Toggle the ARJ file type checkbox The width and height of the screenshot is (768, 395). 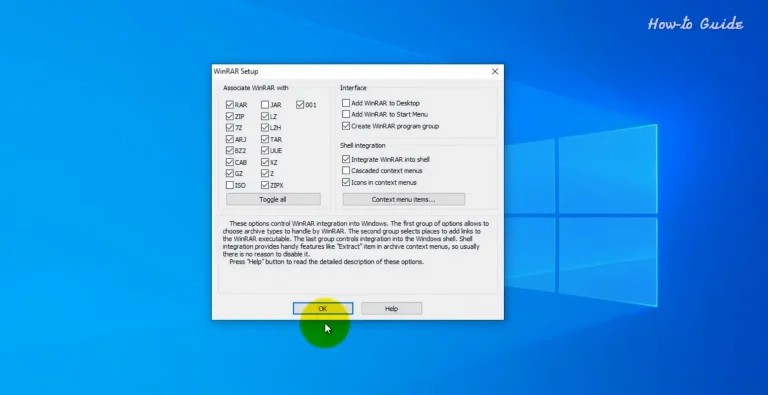click(230, 139)
